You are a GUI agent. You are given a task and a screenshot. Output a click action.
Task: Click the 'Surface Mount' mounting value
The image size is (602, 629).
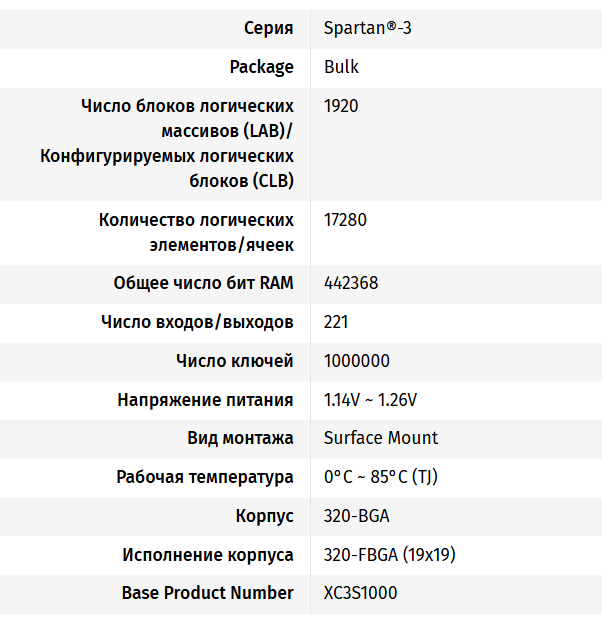coord(381,438)
